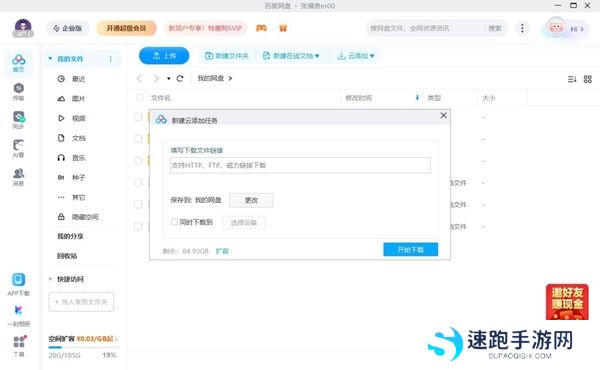The width and height of the screenshot is (600, 370).
Task: Click the 开始下载 button
Action: coord(411,249)
